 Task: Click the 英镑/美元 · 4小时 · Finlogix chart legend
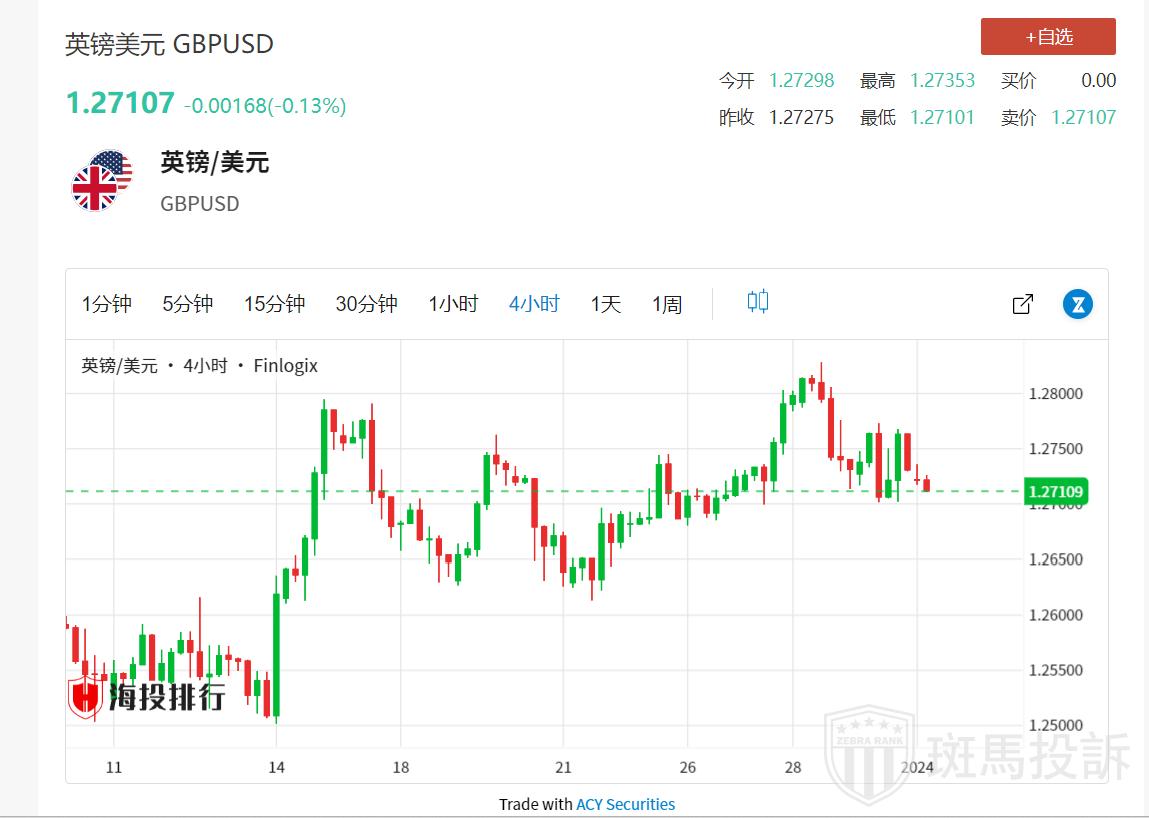[199, 366]
